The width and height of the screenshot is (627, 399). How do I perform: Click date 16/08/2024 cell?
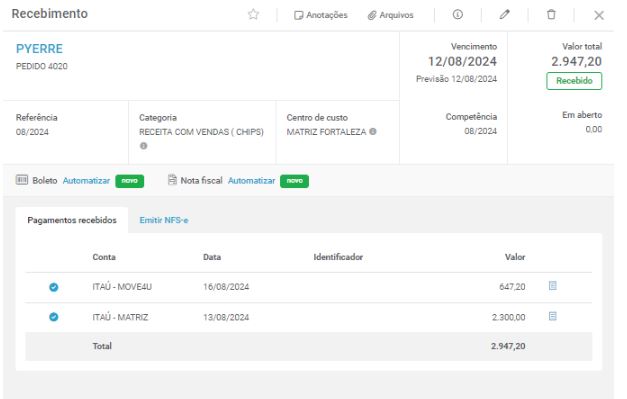coord(226,287)
